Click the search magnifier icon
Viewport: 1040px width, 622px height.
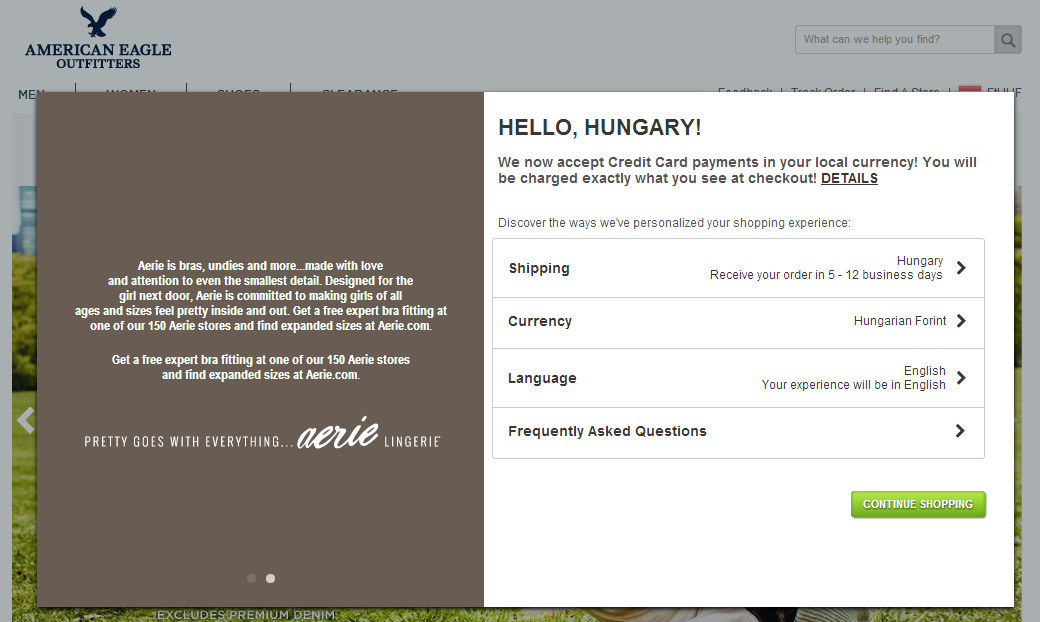click(x=1008, y=40)
